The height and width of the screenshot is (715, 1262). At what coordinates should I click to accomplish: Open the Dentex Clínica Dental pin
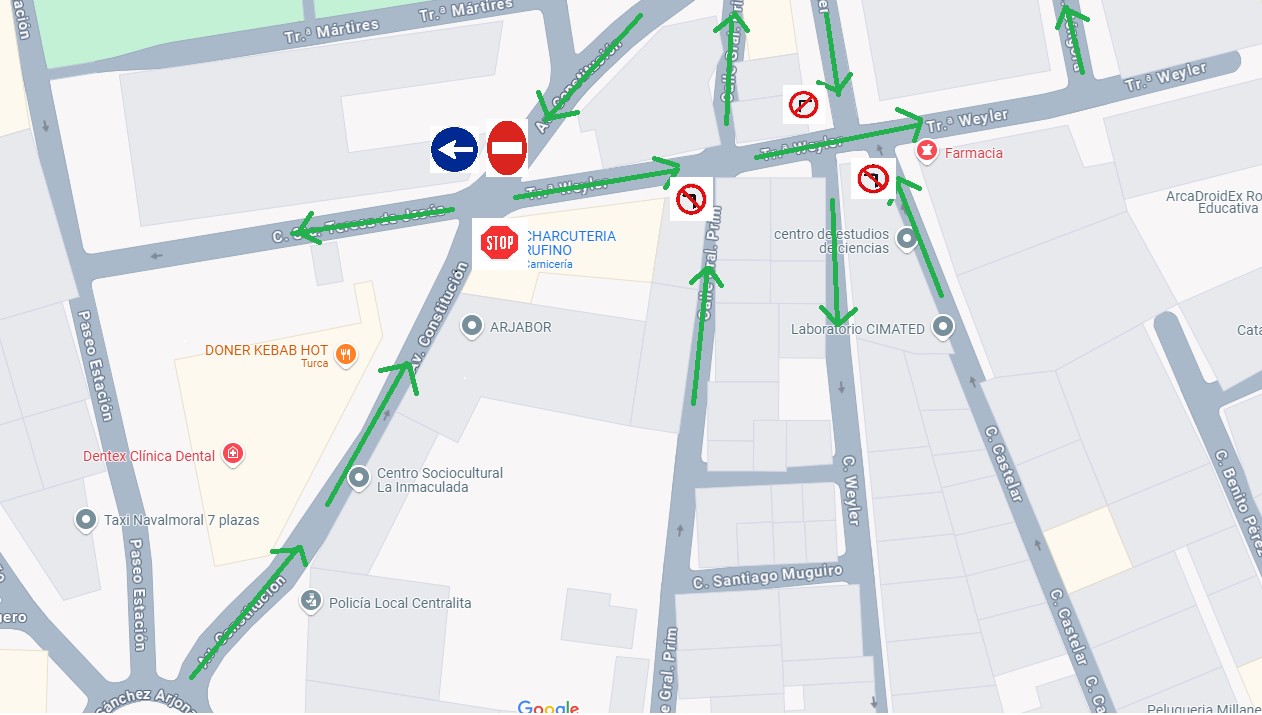[233, 455]
